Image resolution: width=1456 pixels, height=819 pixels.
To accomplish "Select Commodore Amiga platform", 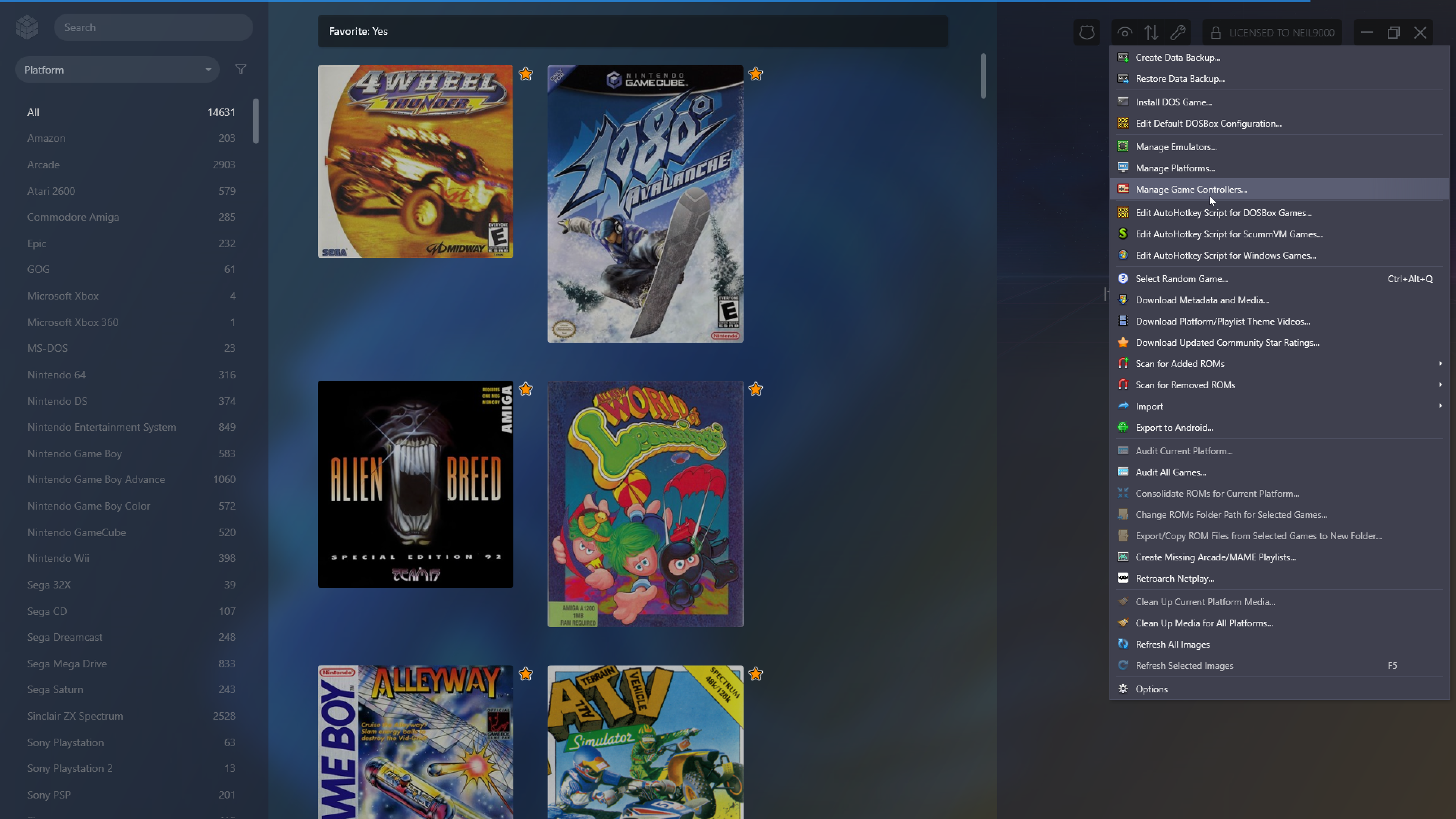I will (131, 217).
